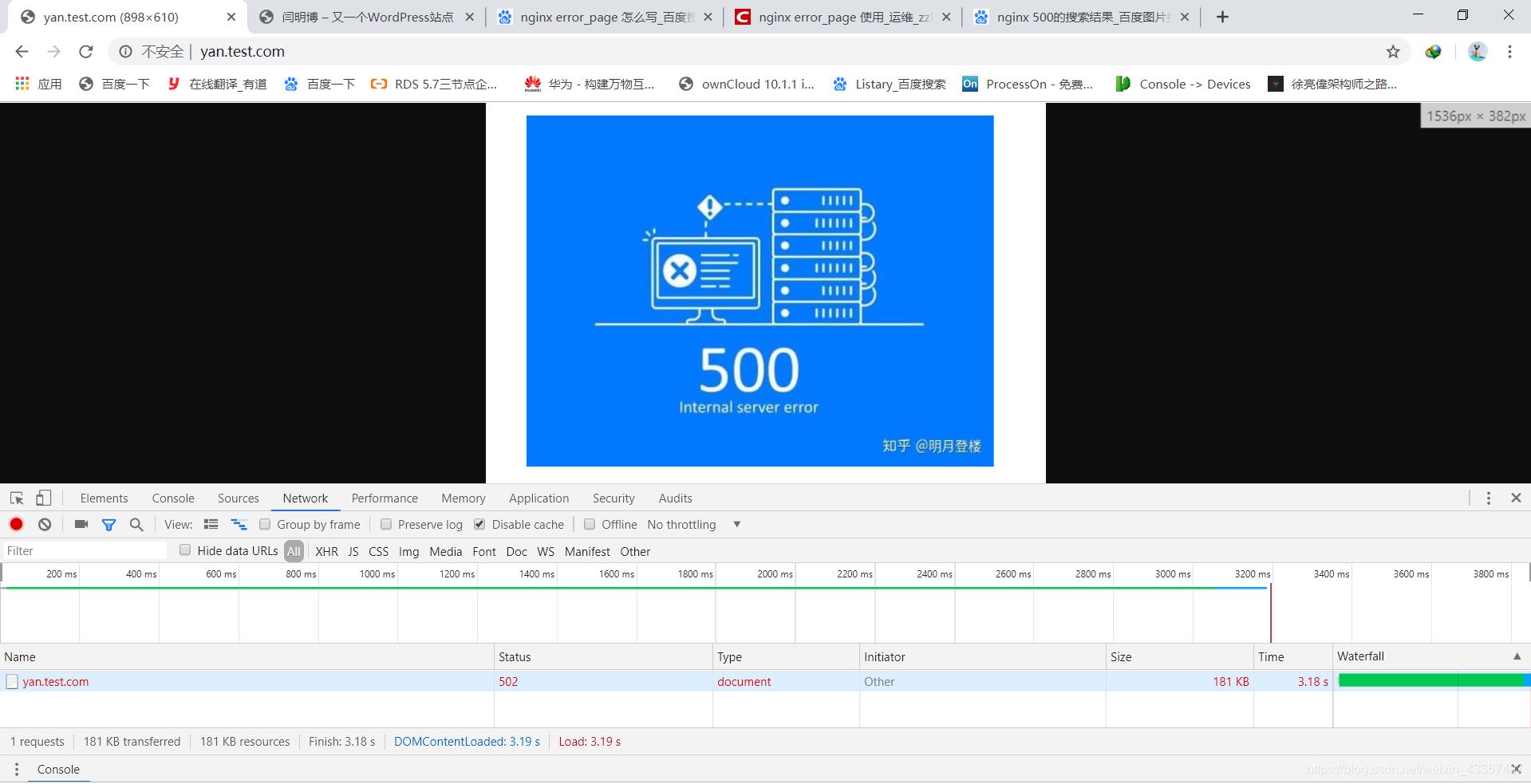Click the user profile avatar icon
This screenshot has width=1531, height=784.
point(1478,51)
